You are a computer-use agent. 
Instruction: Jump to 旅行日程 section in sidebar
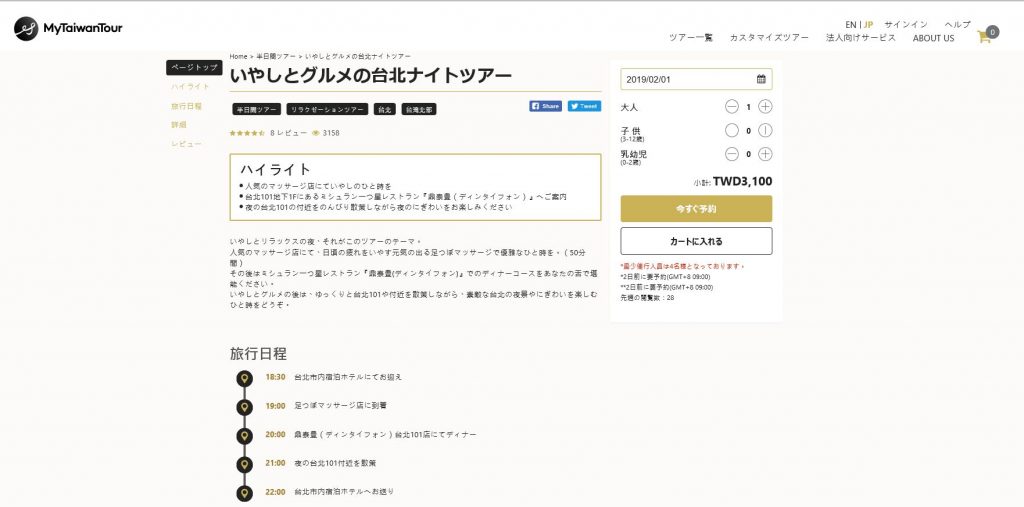[x=186, y=106]
